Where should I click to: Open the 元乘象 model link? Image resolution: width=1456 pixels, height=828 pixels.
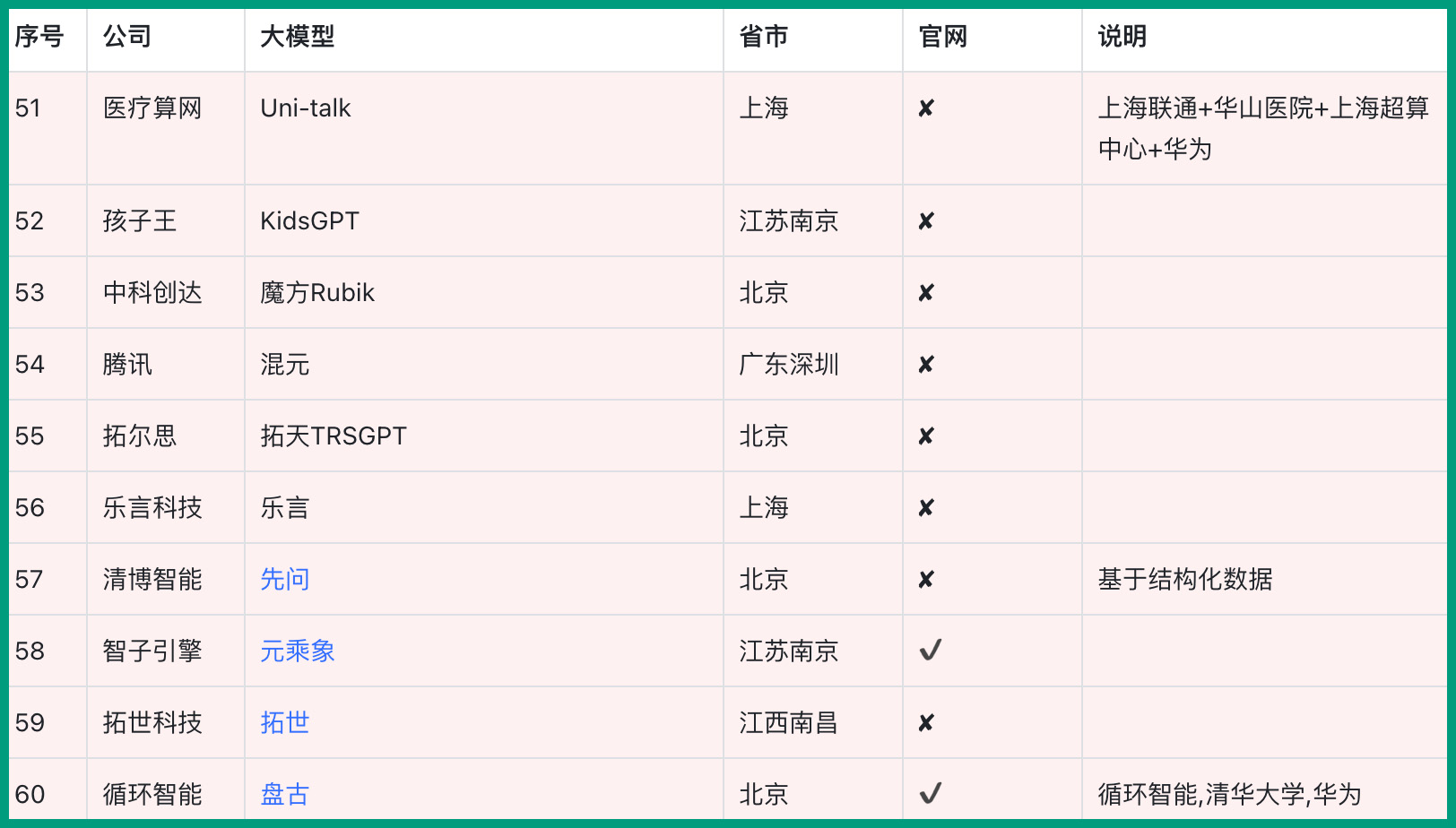coord(297,651)
